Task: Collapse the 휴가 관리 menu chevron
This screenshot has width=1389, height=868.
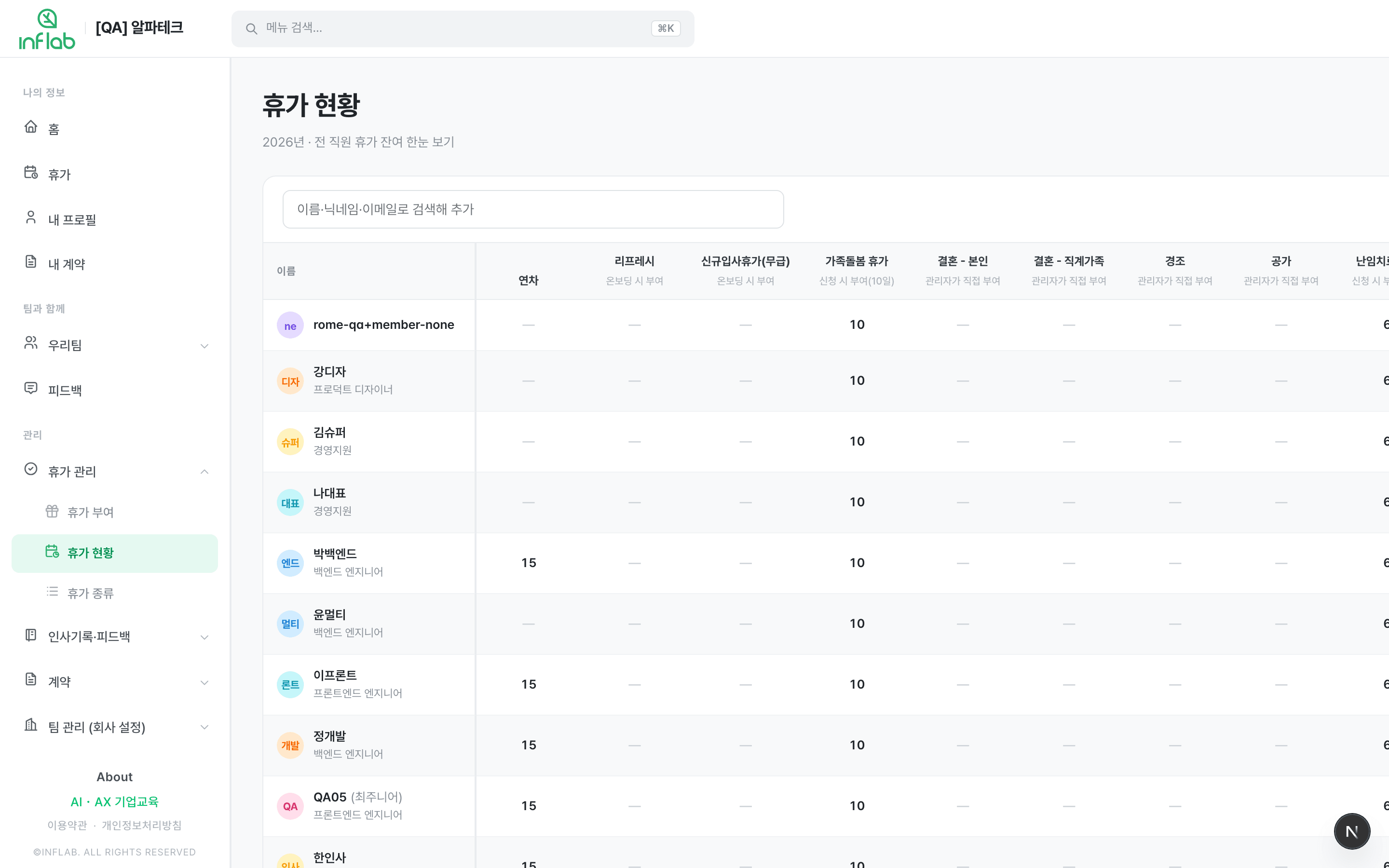Action: (204, 472)
